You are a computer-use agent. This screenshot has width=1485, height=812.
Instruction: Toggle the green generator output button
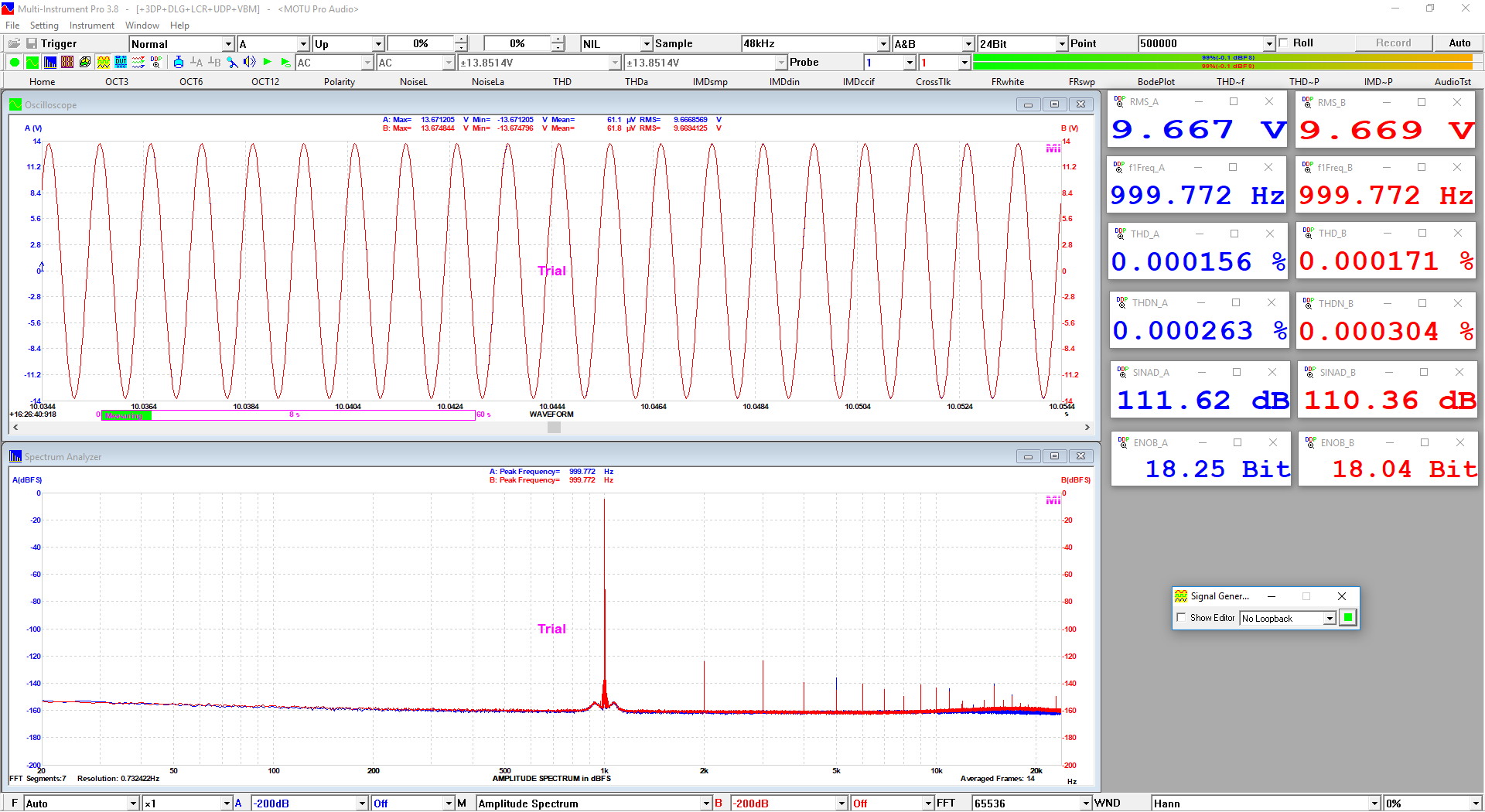coord(1348,618)
